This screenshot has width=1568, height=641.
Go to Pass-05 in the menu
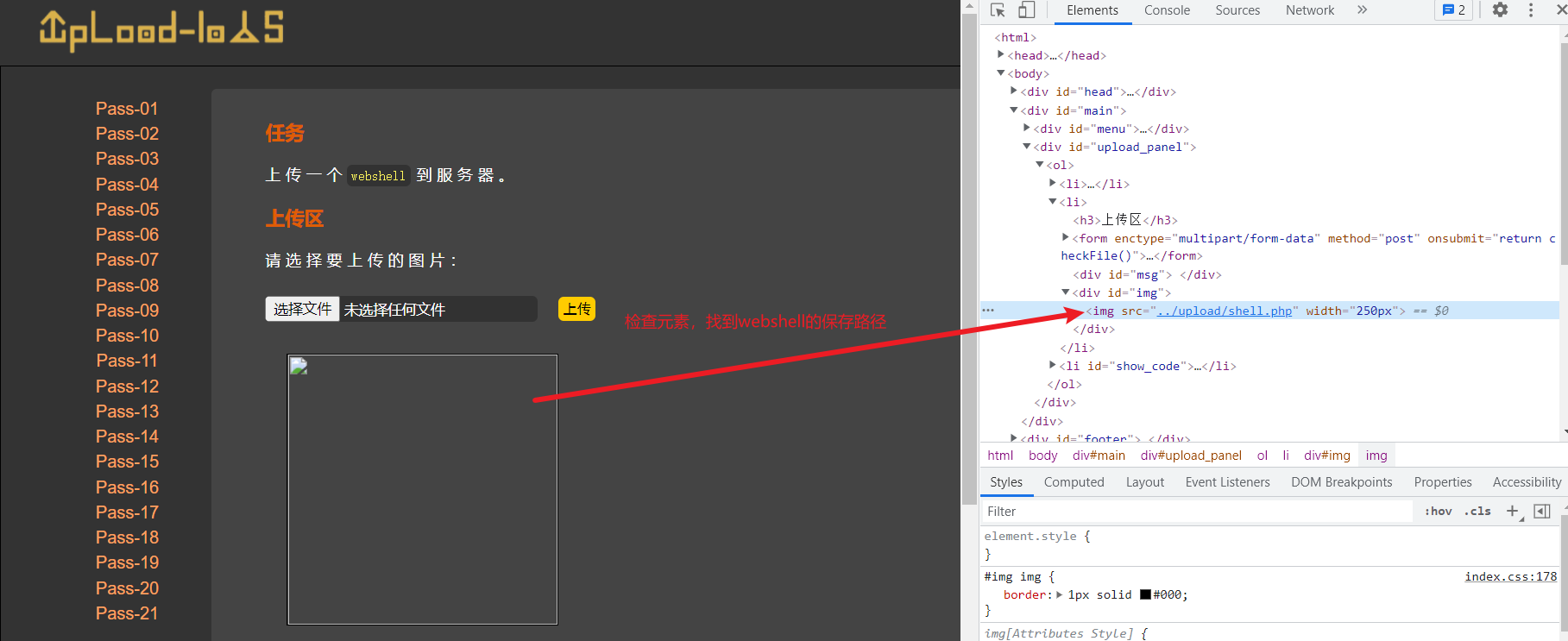(x=127, y=210)
